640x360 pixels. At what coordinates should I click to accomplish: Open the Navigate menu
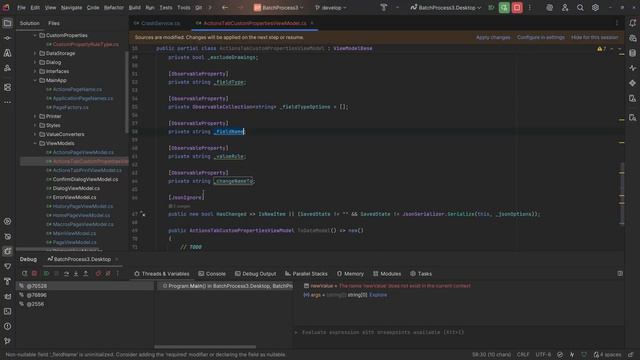(x=71, y=7)
